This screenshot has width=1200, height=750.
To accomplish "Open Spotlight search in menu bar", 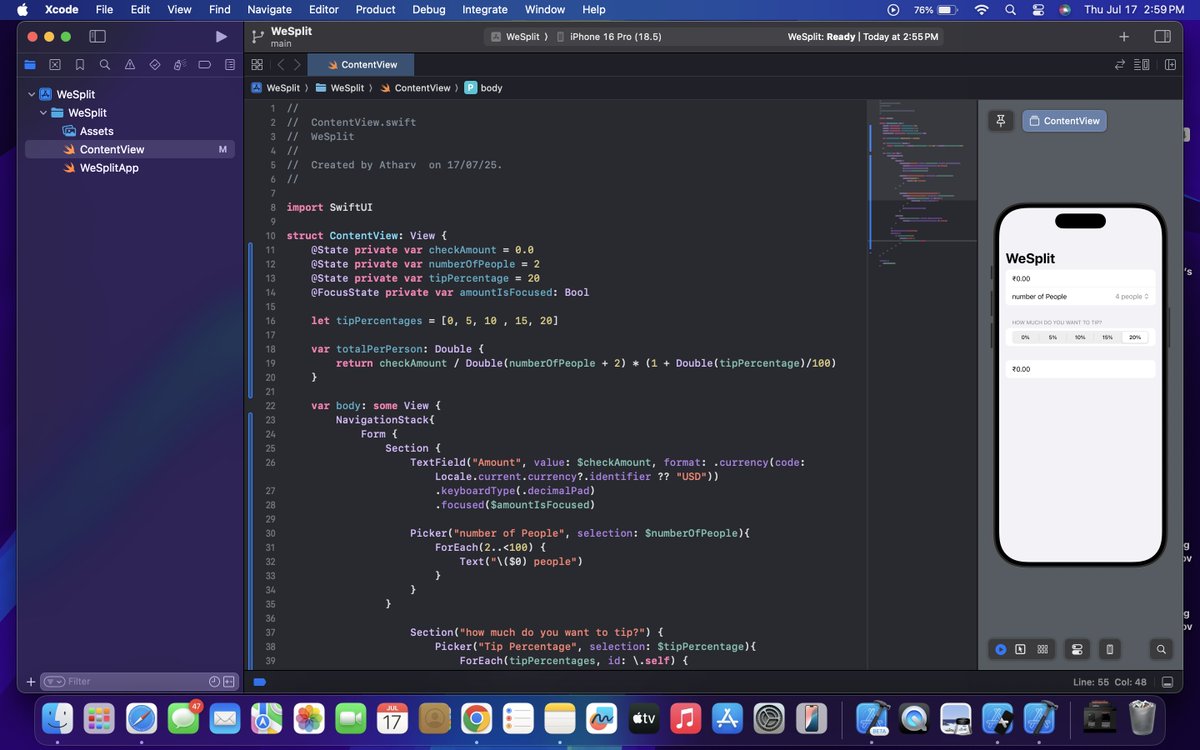I will (x=1010, y=9).
